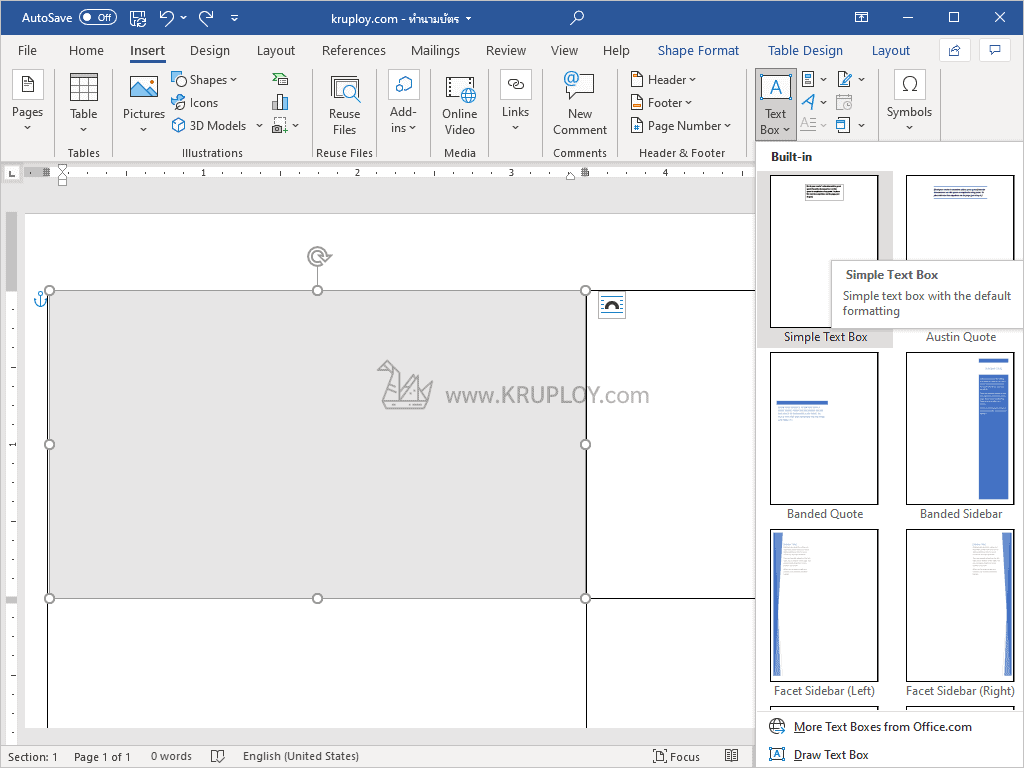Screen dimensions: 1024x768
Task: Click the Icons illustration button
Action: coord(195,103)
